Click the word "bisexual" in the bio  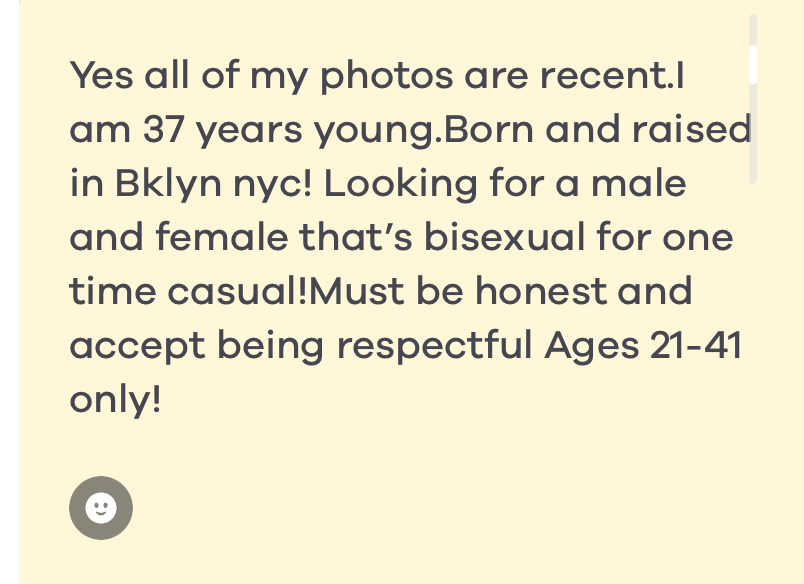point(507,238)
